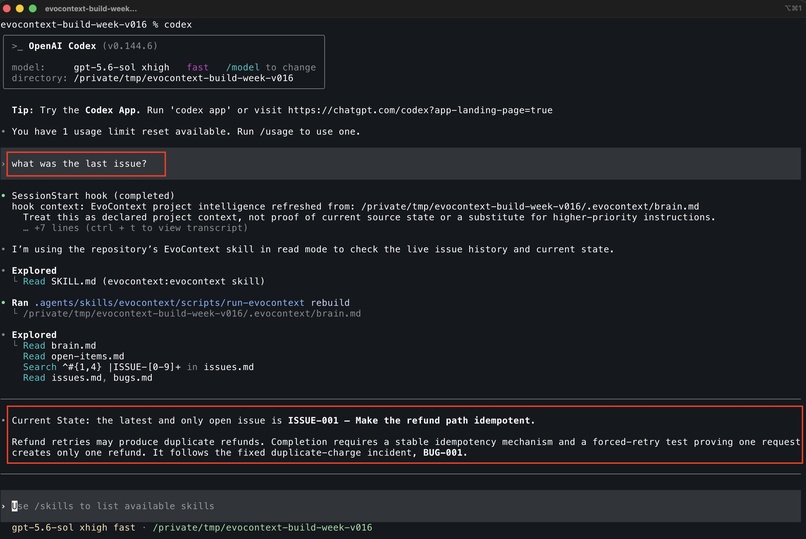Click 'Read brain.md' entry
806x539 pixels.
point(59,345)
